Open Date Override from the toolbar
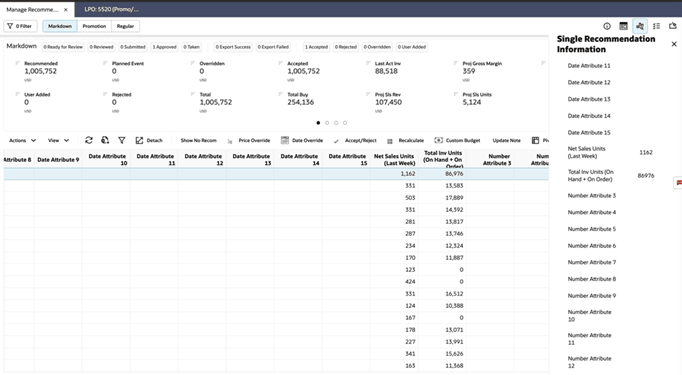The height and width of the screenshot is (375, 682). click(x=302, y=140)
